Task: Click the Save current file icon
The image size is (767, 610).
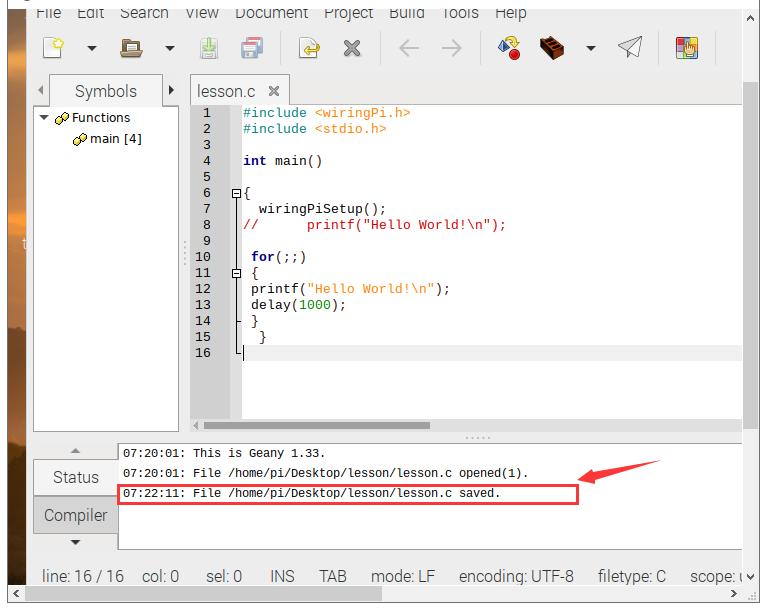Action: coord(209,48)
